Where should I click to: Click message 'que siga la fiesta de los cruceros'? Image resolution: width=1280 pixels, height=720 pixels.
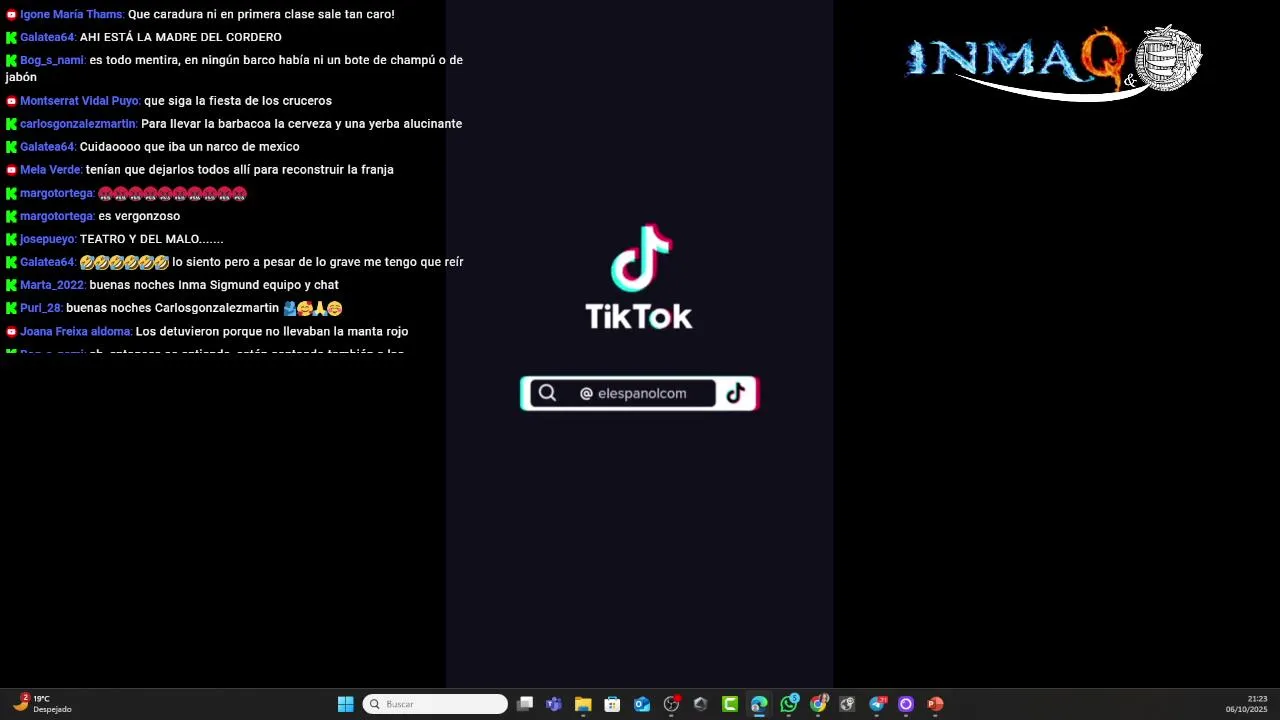[238, 101]
